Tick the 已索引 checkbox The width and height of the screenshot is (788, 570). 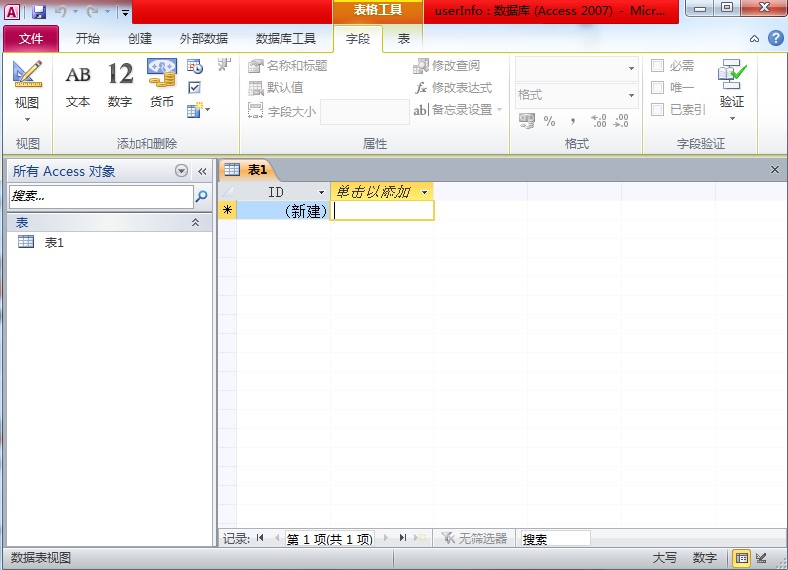point(657,110)
